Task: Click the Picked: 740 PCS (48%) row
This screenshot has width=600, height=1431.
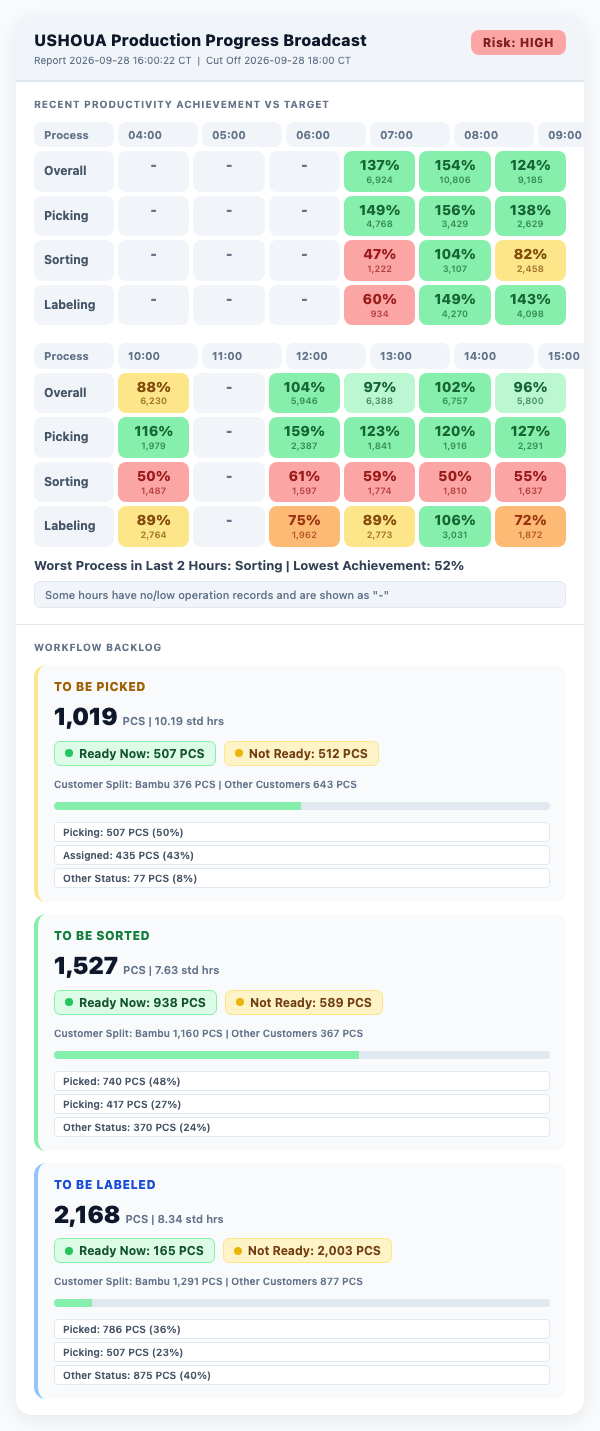Action: click(302, 1081)
